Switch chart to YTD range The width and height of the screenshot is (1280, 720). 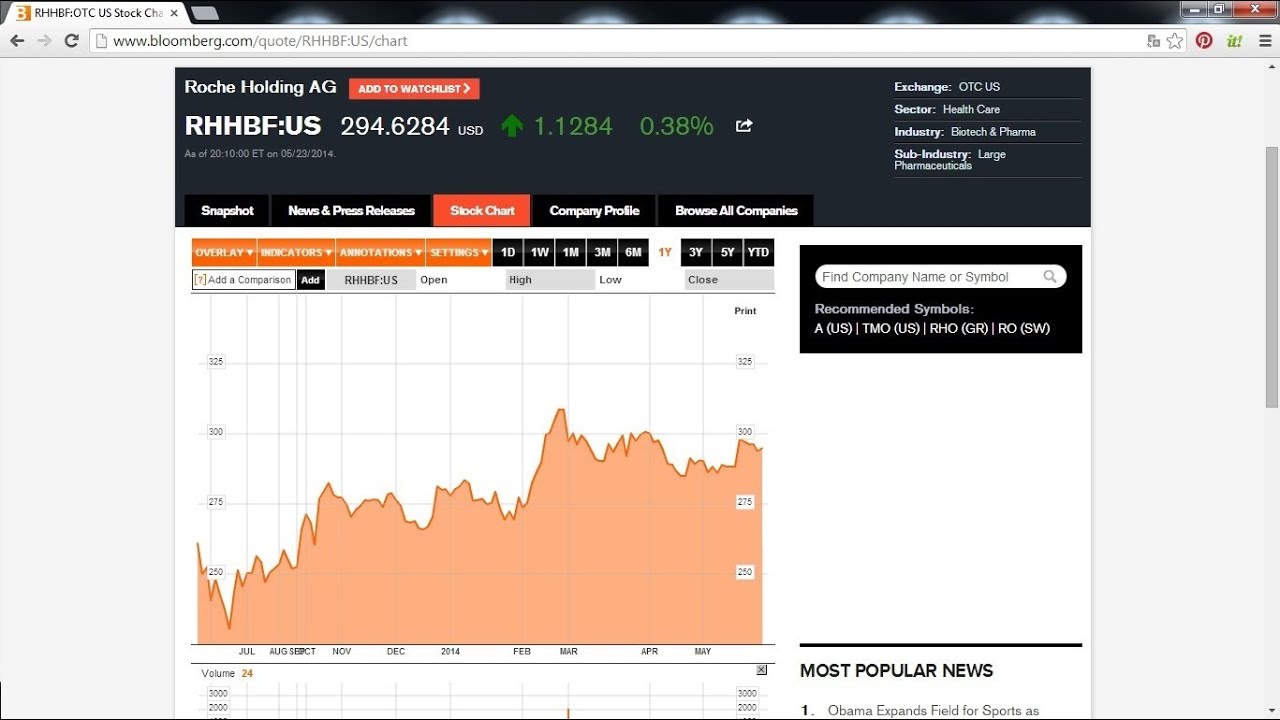(759, 253)
